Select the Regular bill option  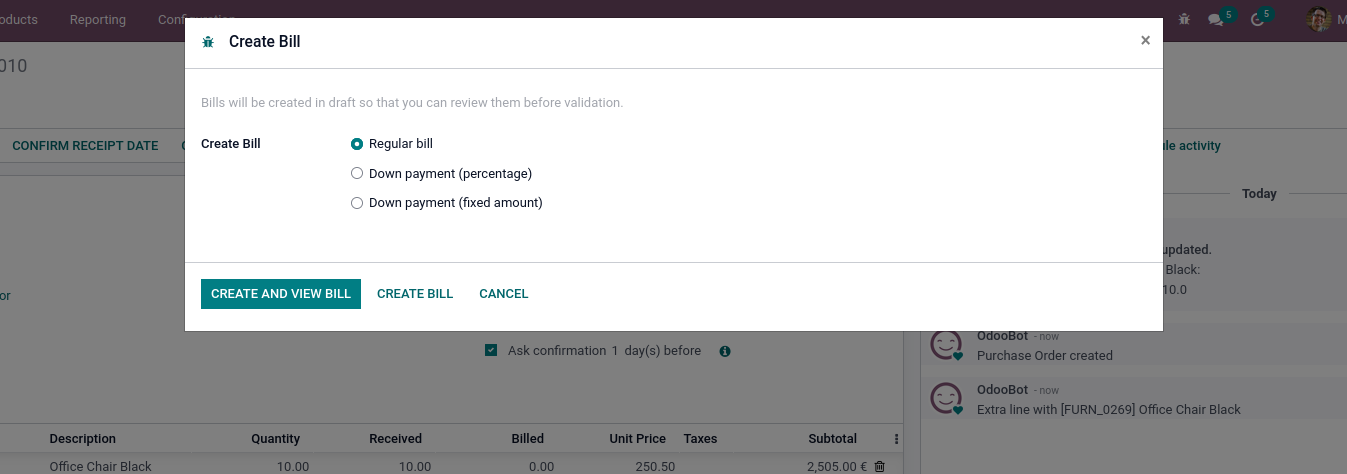(x=357, y=144)
